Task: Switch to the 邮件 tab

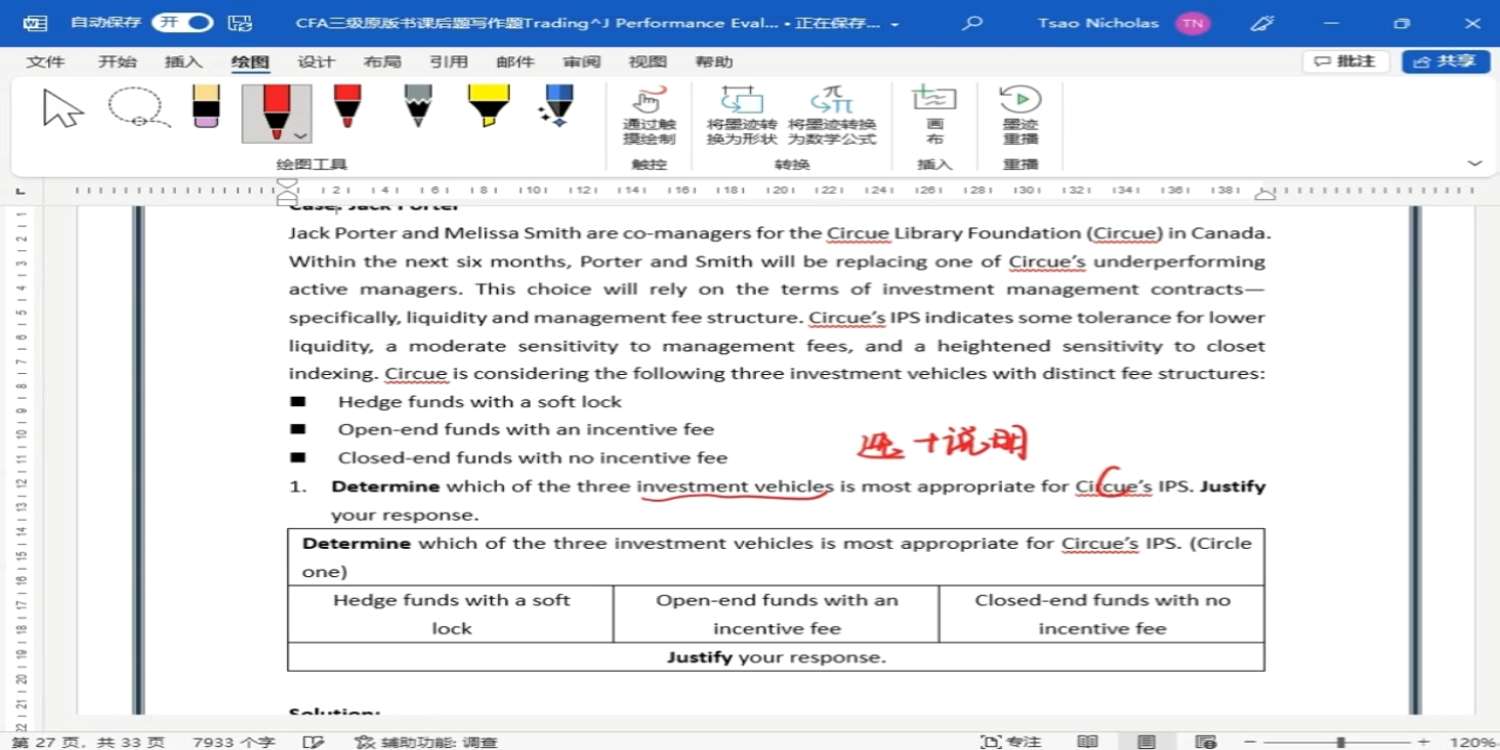Action: click(x=515, y=62)
